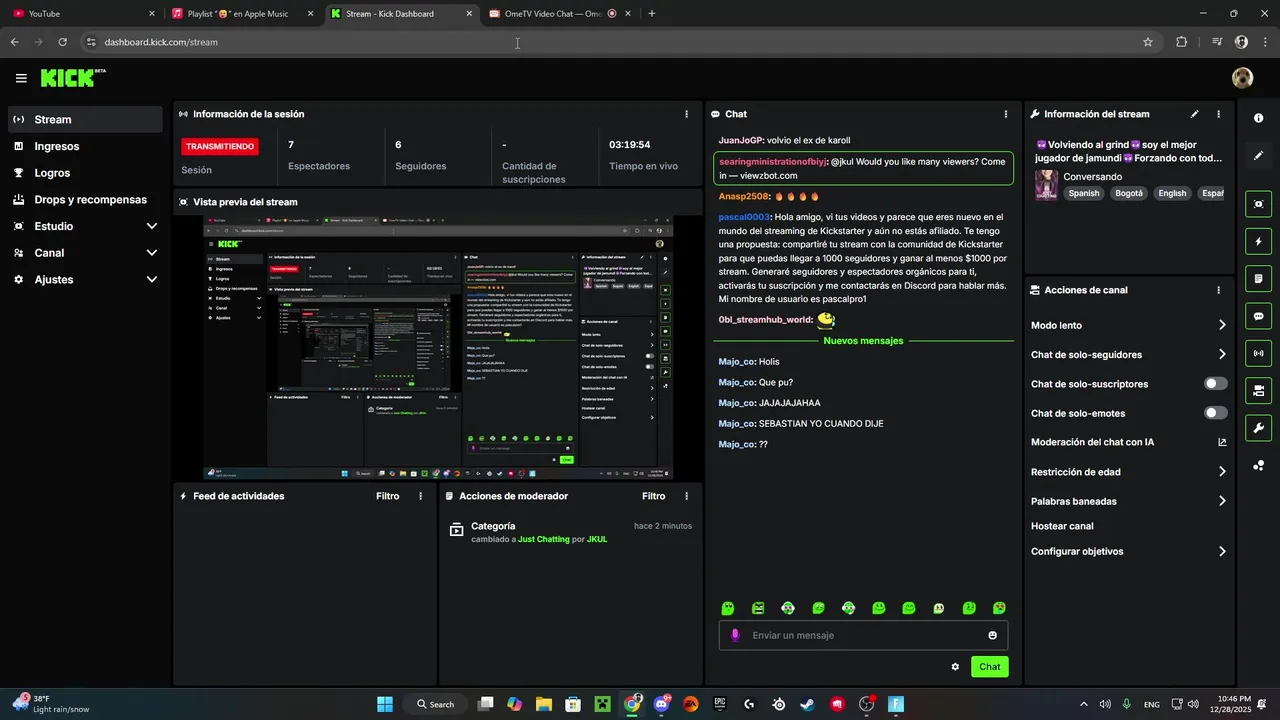
Task: Toggle the lightning bolt widget icon in sidebar
Action: 1258,241
